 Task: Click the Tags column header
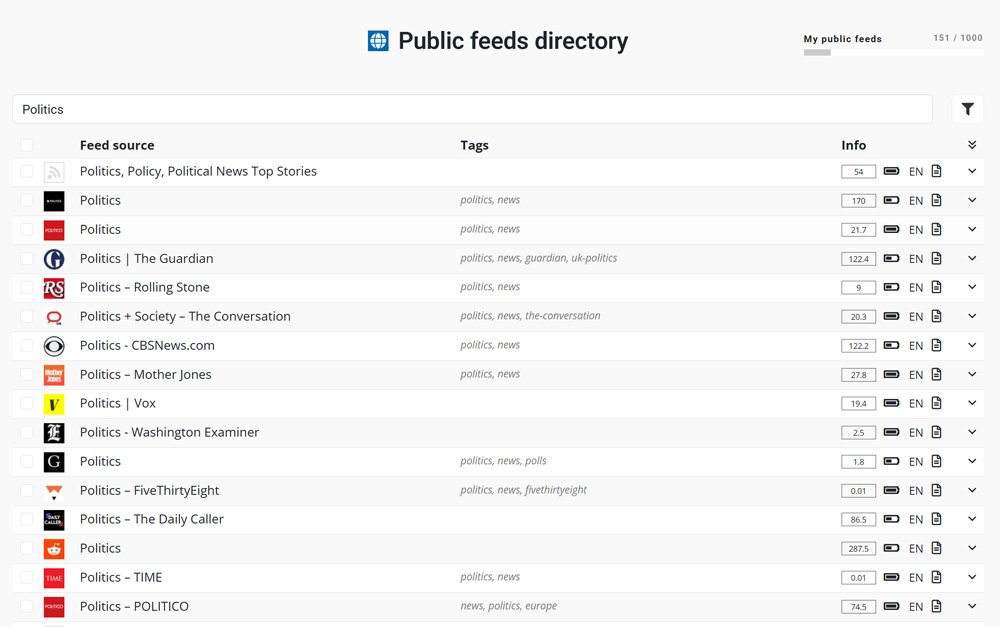[474, 145]
